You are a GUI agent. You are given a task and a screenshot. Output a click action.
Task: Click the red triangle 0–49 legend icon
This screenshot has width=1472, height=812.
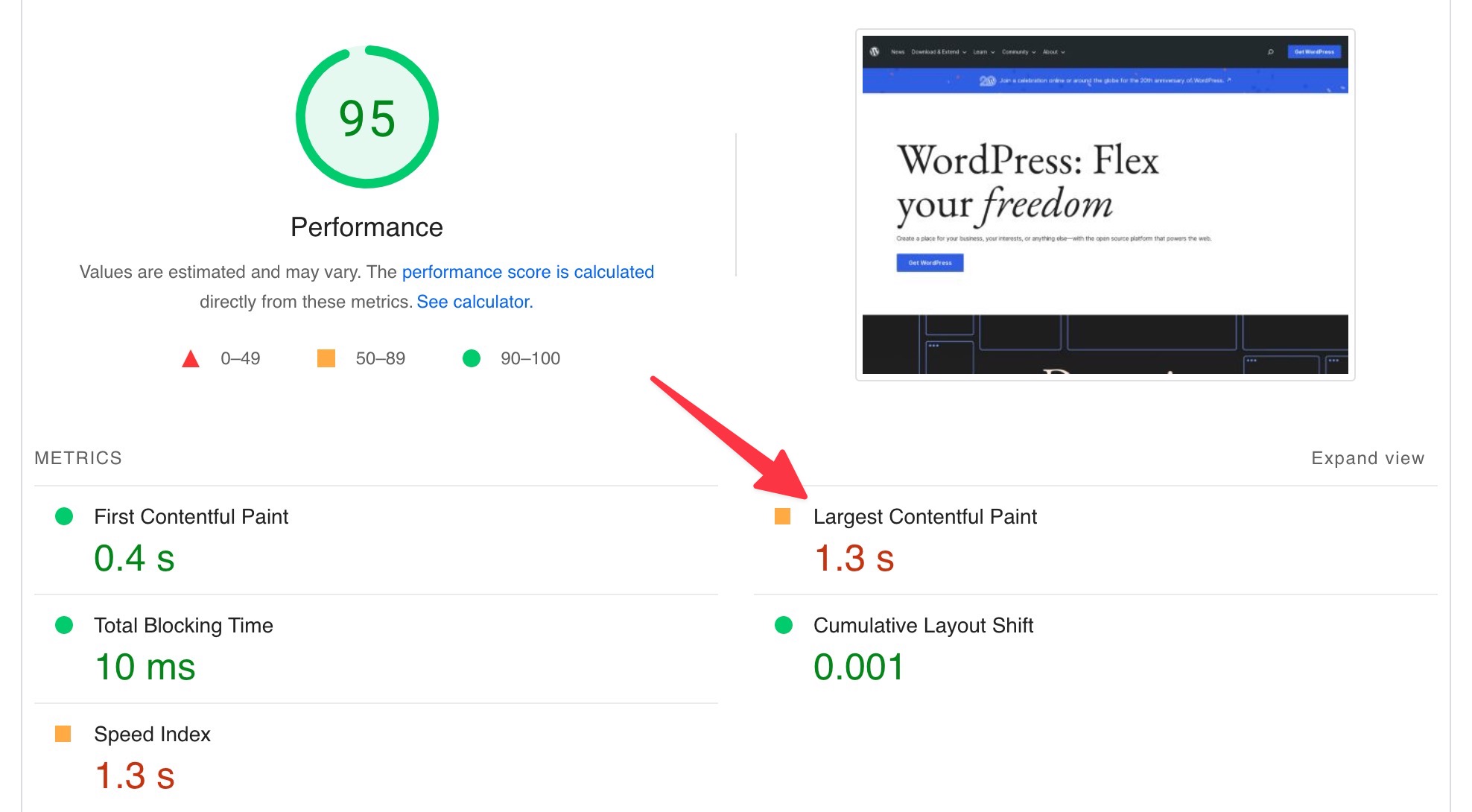click(x=191, y=360)
